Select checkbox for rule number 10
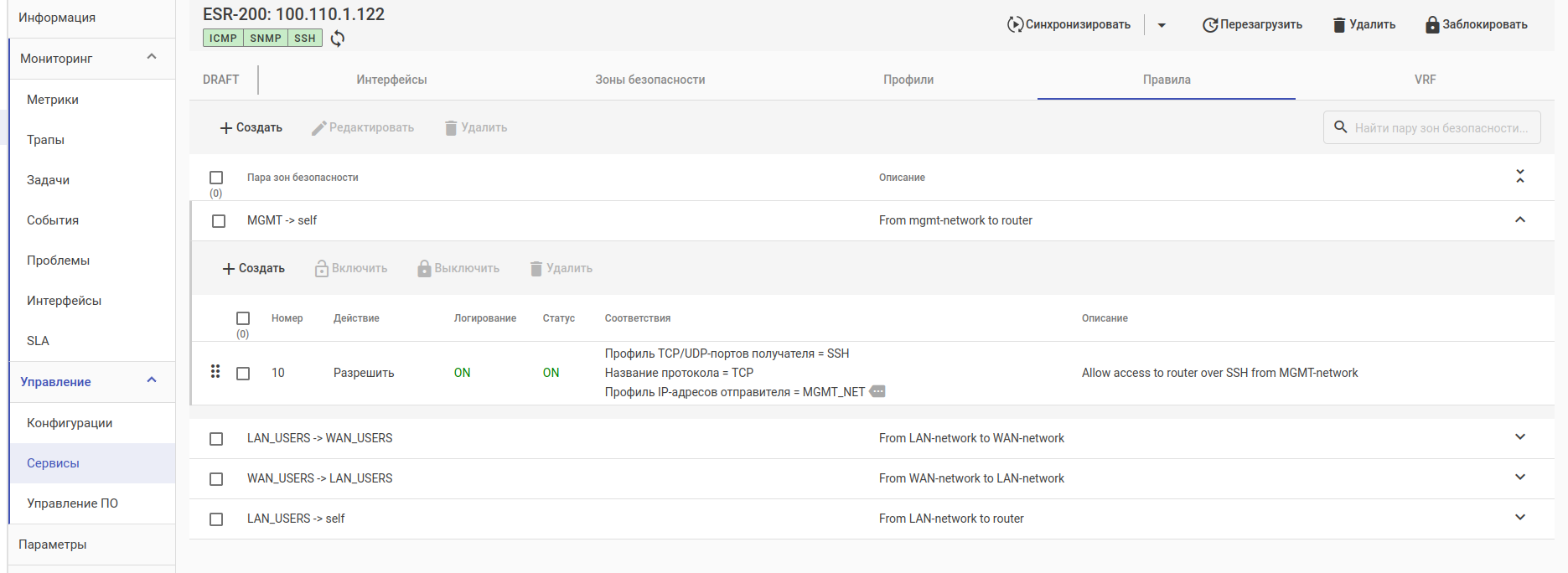Screen dimensions: 1568x573 point(243,374)
